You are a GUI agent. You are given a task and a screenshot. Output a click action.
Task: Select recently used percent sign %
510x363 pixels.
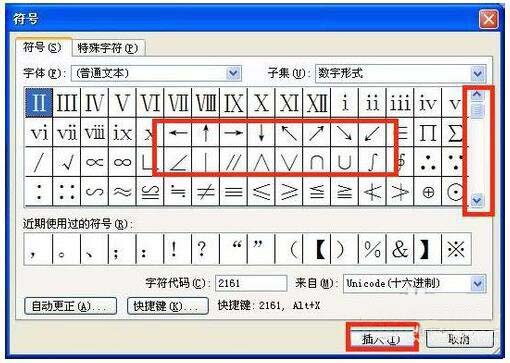[x=372, y=249]
